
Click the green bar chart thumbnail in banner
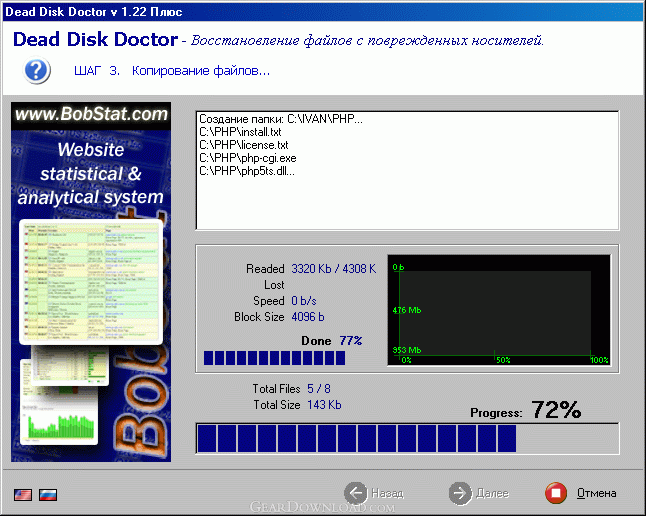point(61,425)
